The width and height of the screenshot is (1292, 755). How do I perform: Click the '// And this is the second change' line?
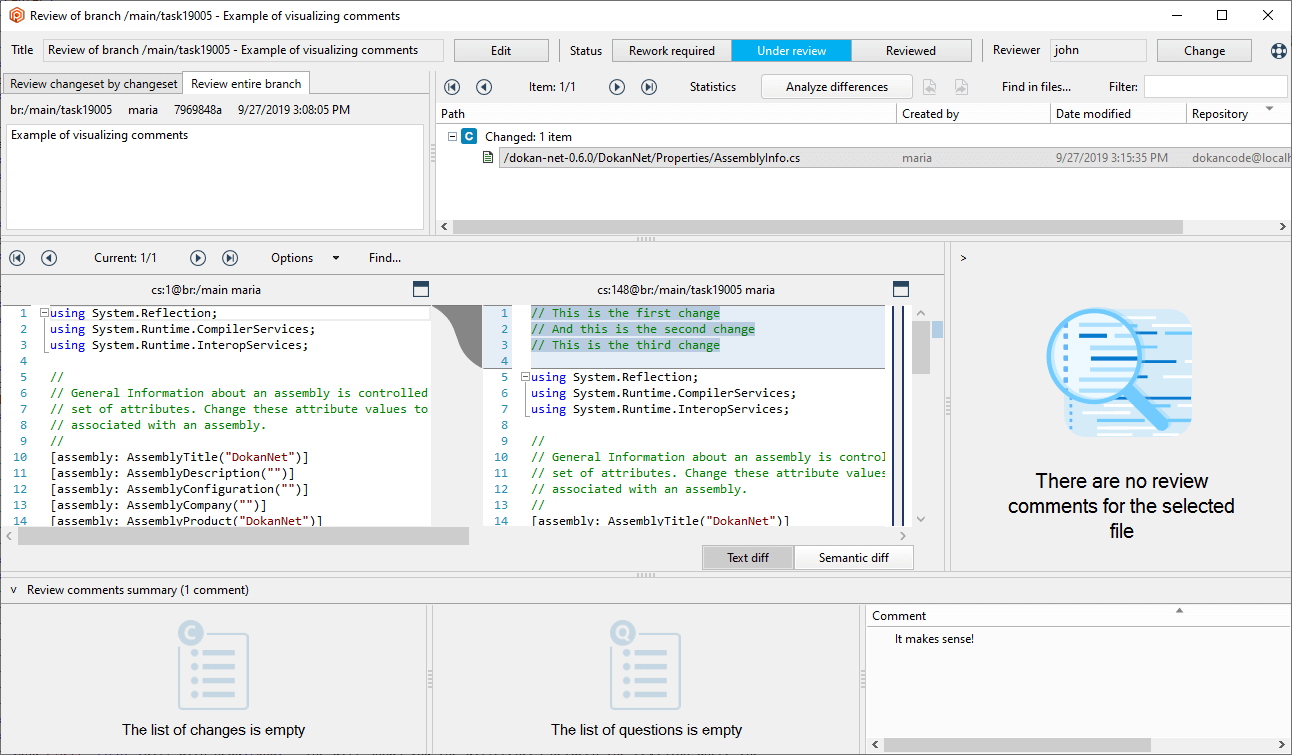[x=643, y=329]
